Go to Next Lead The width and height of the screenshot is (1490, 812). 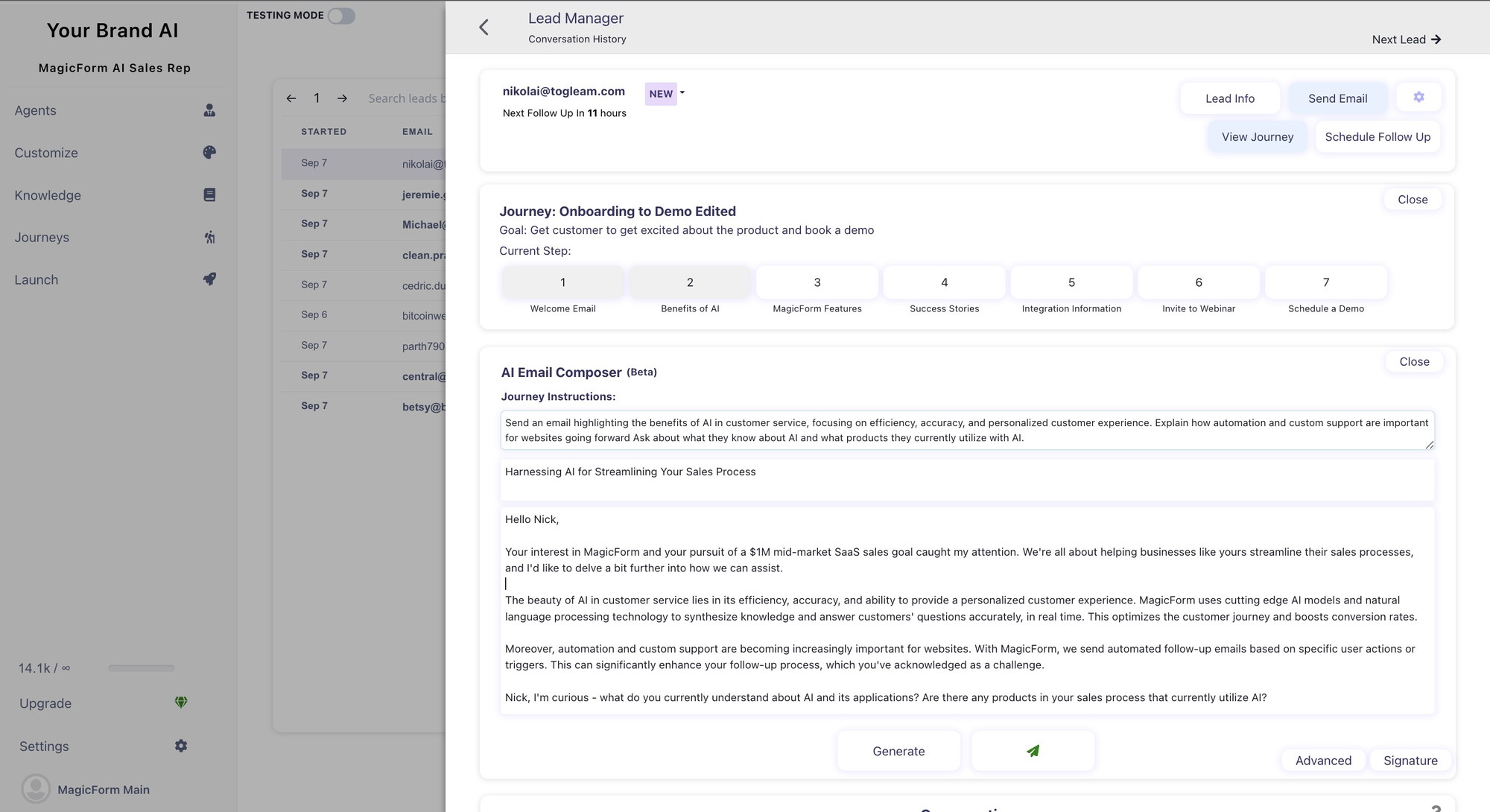click(1407, 39)
